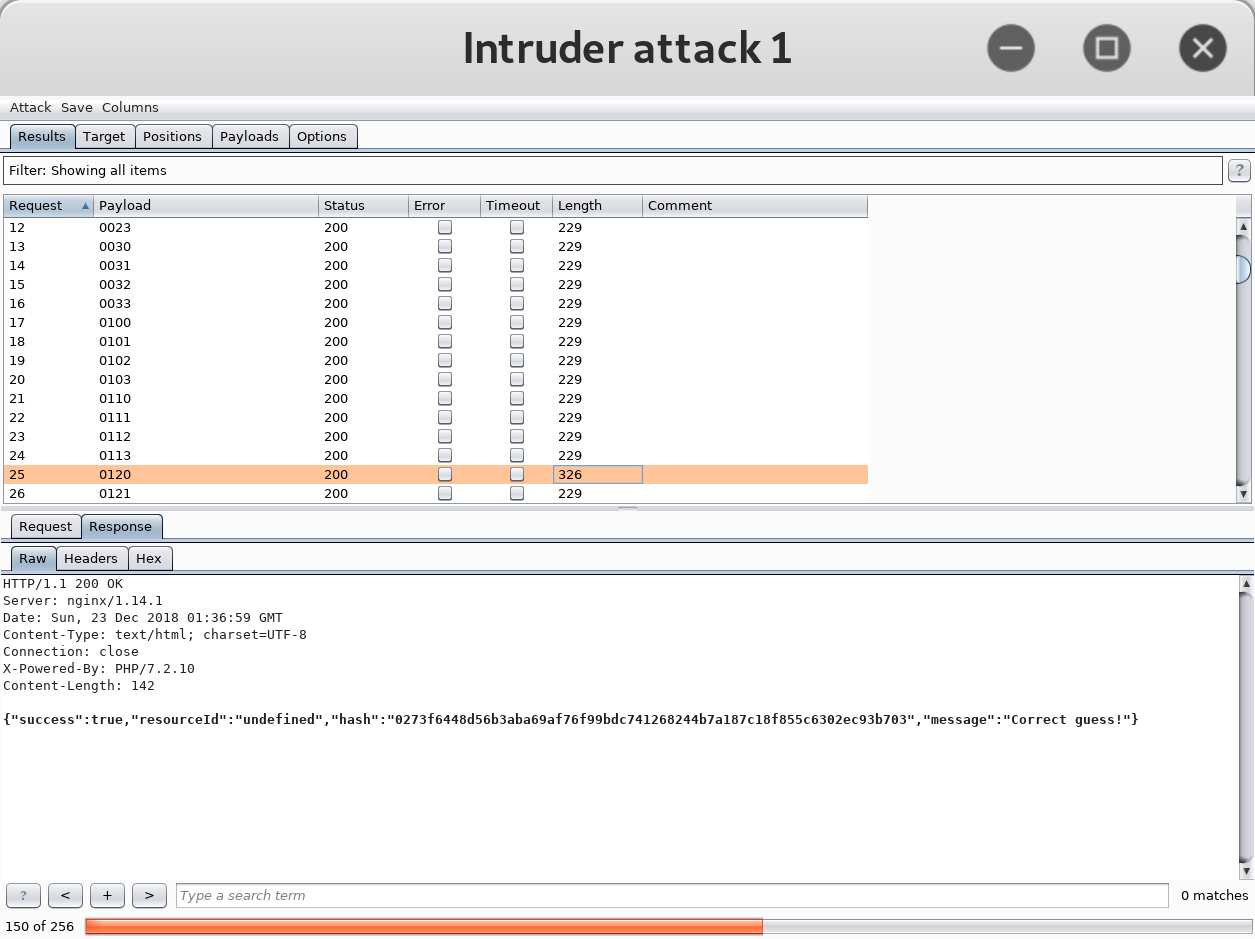Image resolution: width=1255 pixels, height=939 pixels.
Task: Go to next search match arrow
Action: [x=149, y=895]
